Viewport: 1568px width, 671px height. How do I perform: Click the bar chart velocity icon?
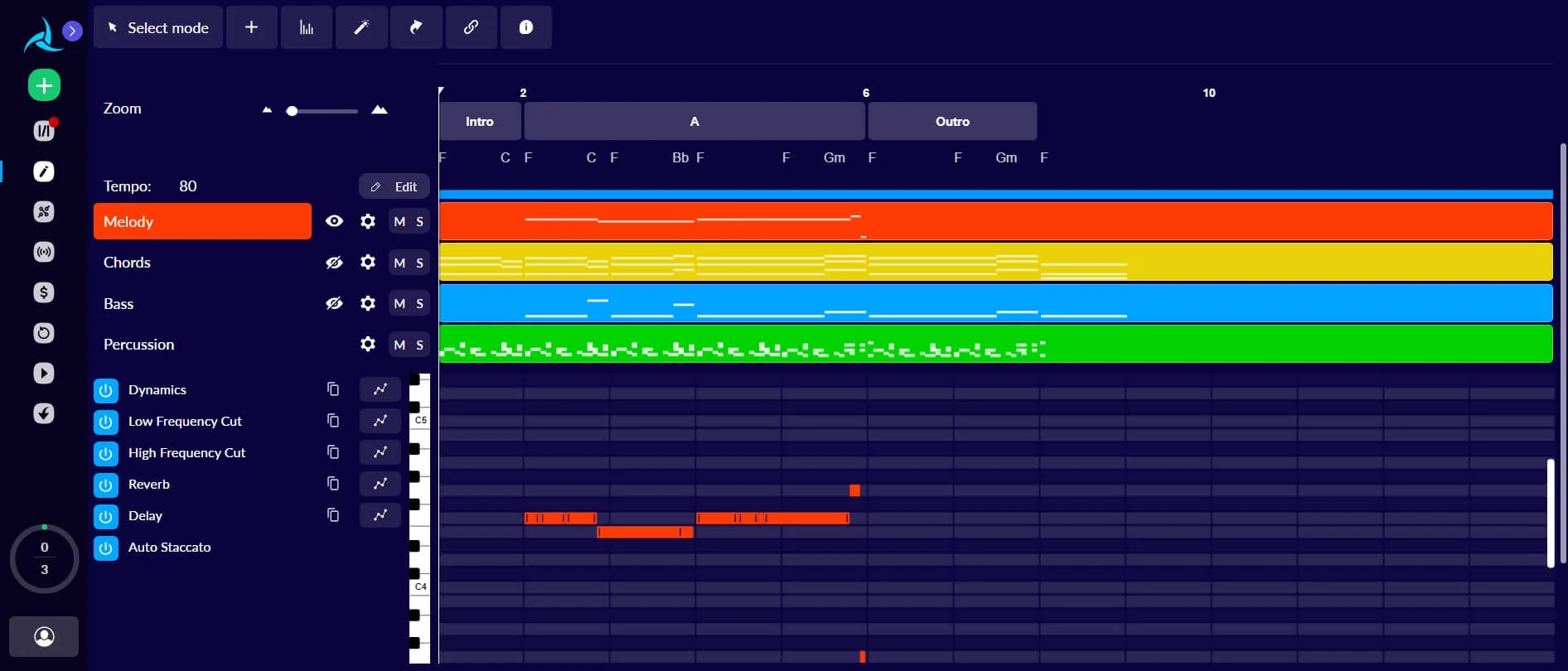point(307,27)
